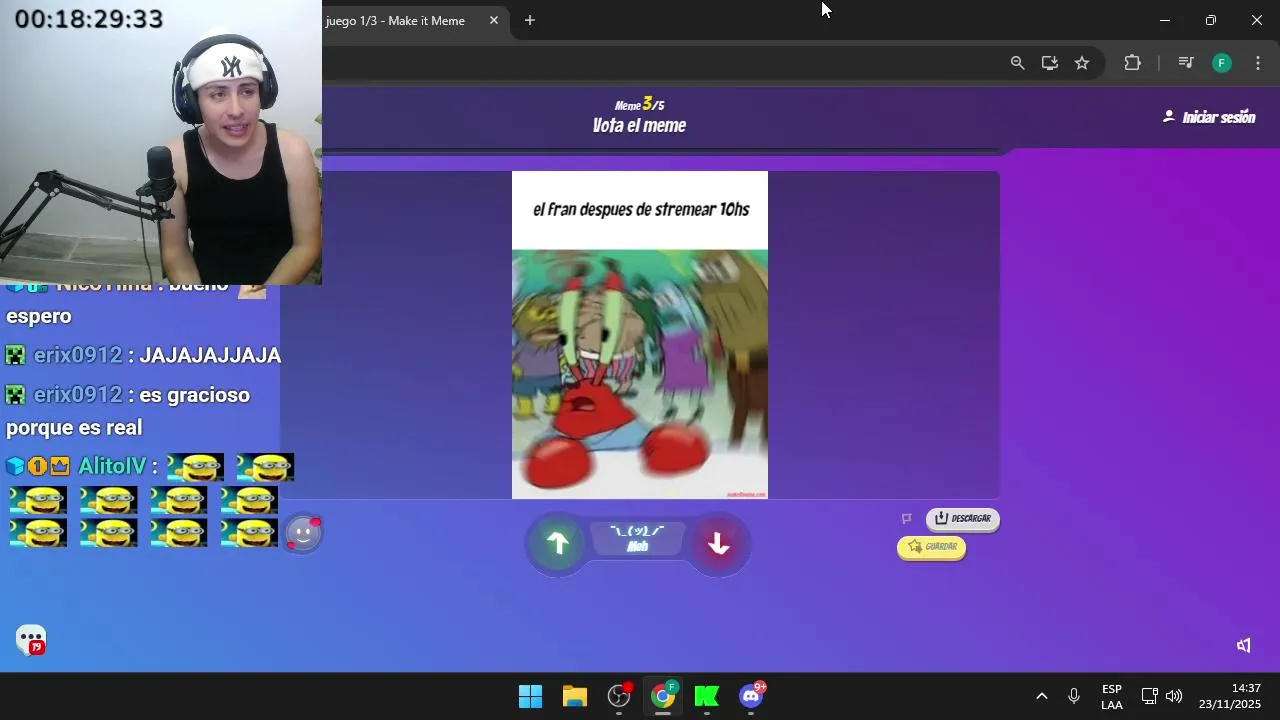Open clock and date 14:37 panel
Screen dimensions: 1280x720
[x=1230, y=696]
